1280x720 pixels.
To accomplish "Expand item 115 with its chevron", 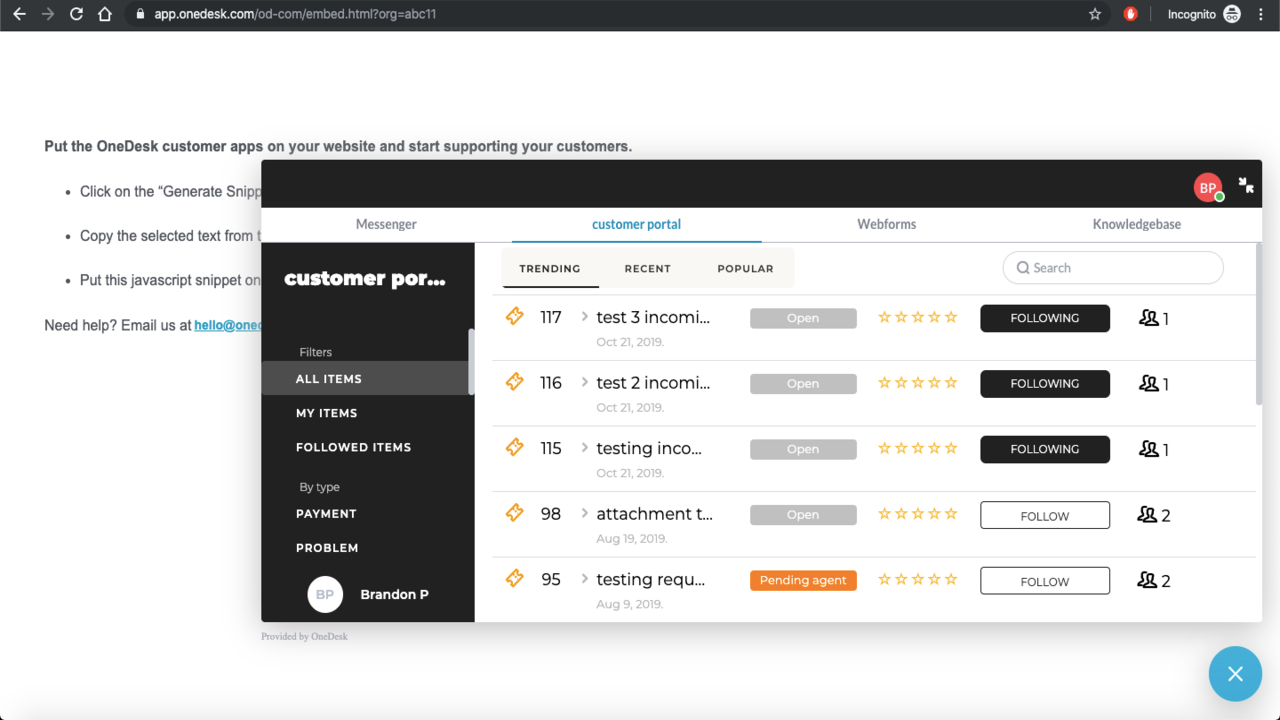I will click(585, 448).
